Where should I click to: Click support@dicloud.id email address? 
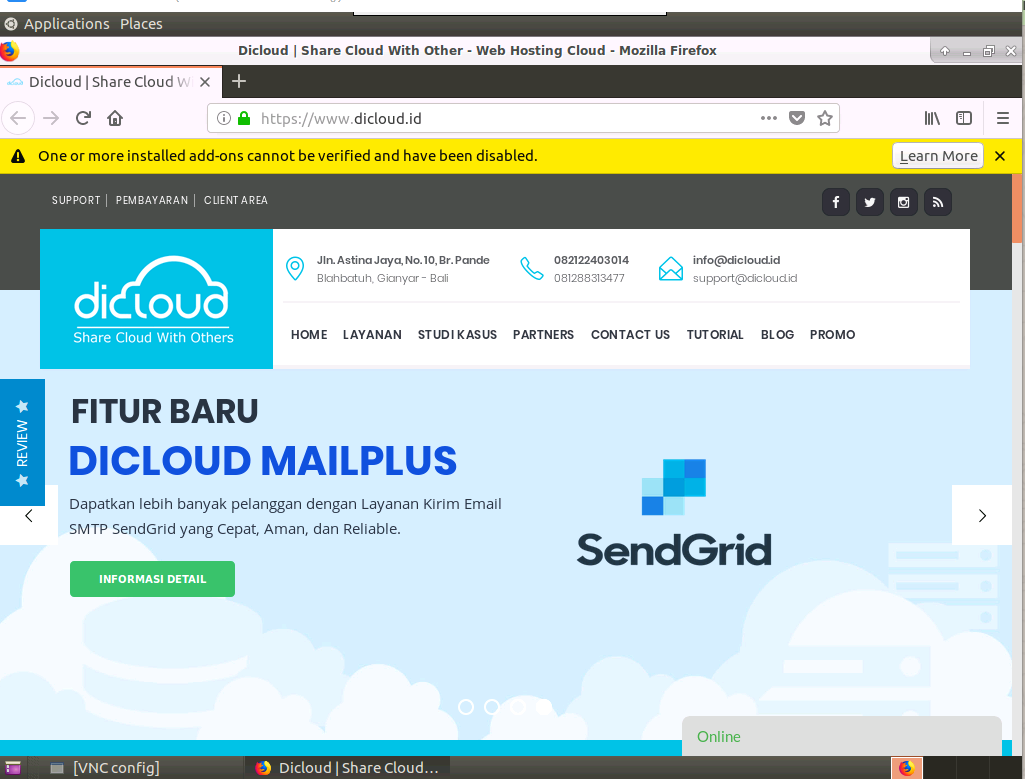[x=745, y=278]
